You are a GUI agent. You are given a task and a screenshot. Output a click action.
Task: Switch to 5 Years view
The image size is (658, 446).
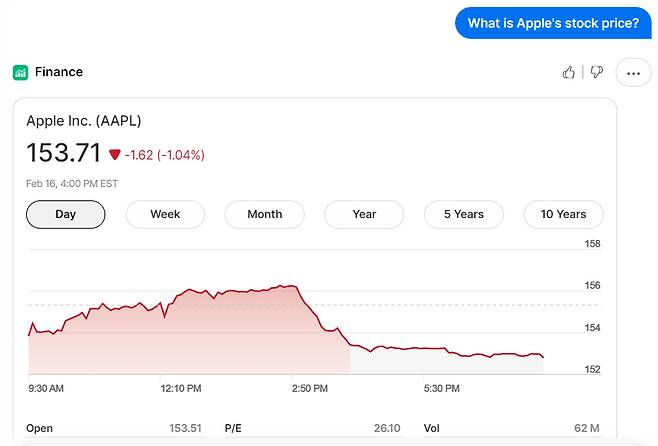pyautogui.click(x=464, y=214)
